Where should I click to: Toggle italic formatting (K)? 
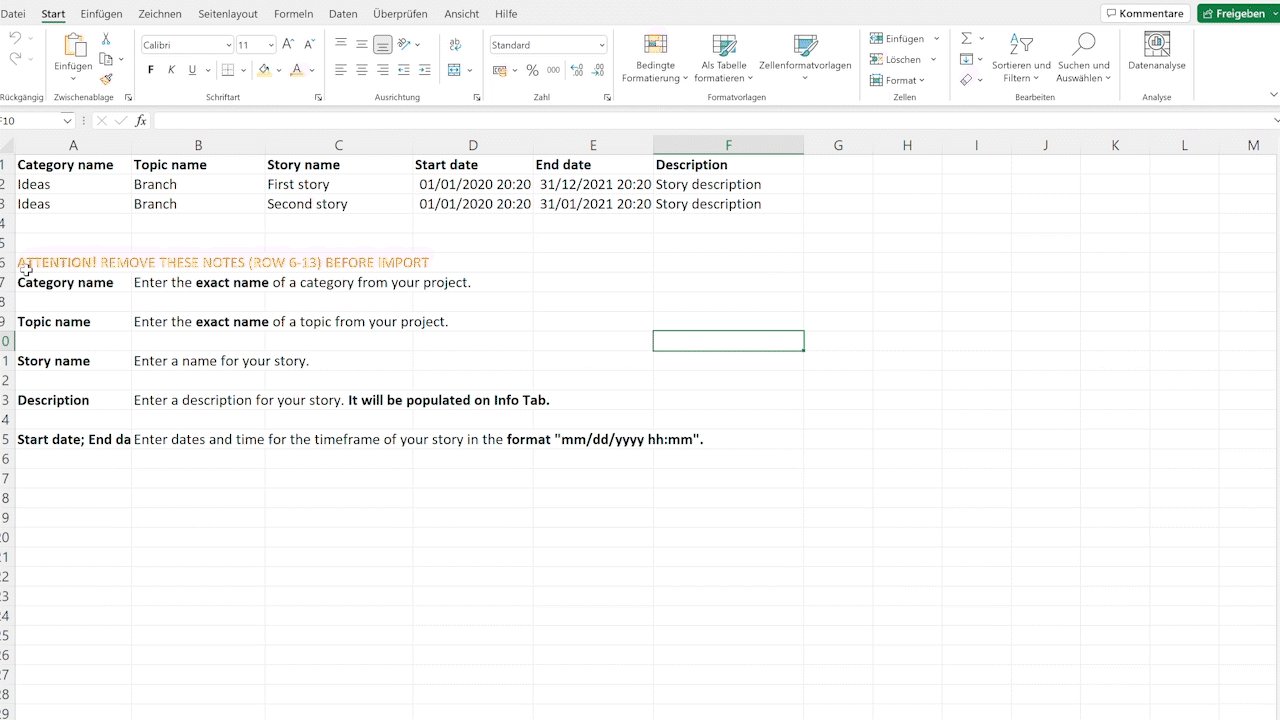click(x=171, y=70)
